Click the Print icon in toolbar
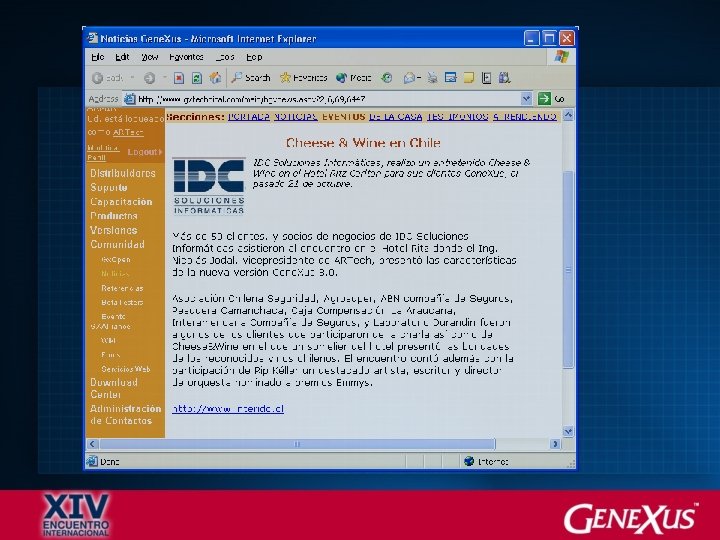Screen dimensions: 720x540 point(432,78)
